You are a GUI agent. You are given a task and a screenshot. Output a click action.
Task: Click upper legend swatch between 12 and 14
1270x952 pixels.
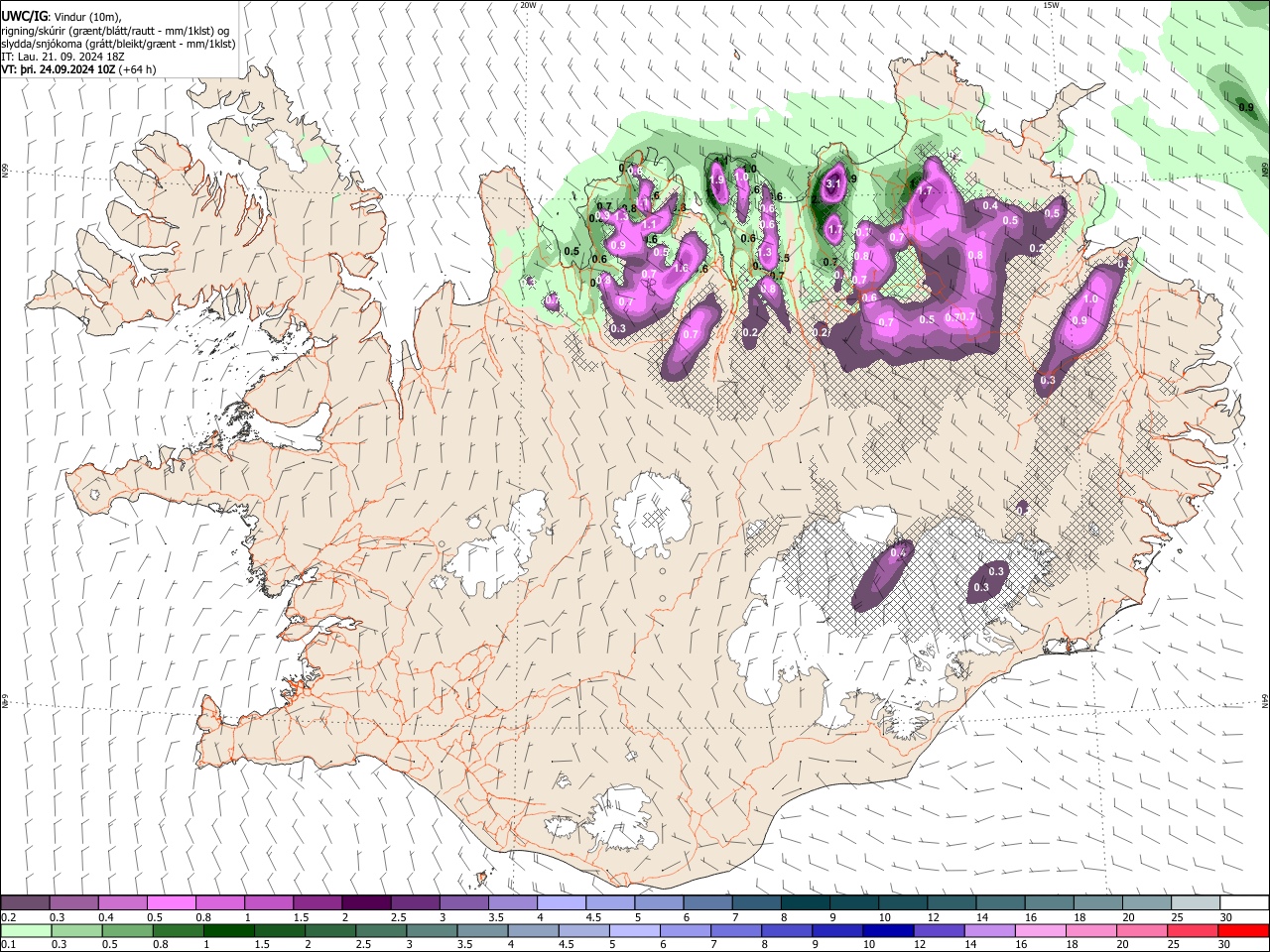[x=952, y=903]
